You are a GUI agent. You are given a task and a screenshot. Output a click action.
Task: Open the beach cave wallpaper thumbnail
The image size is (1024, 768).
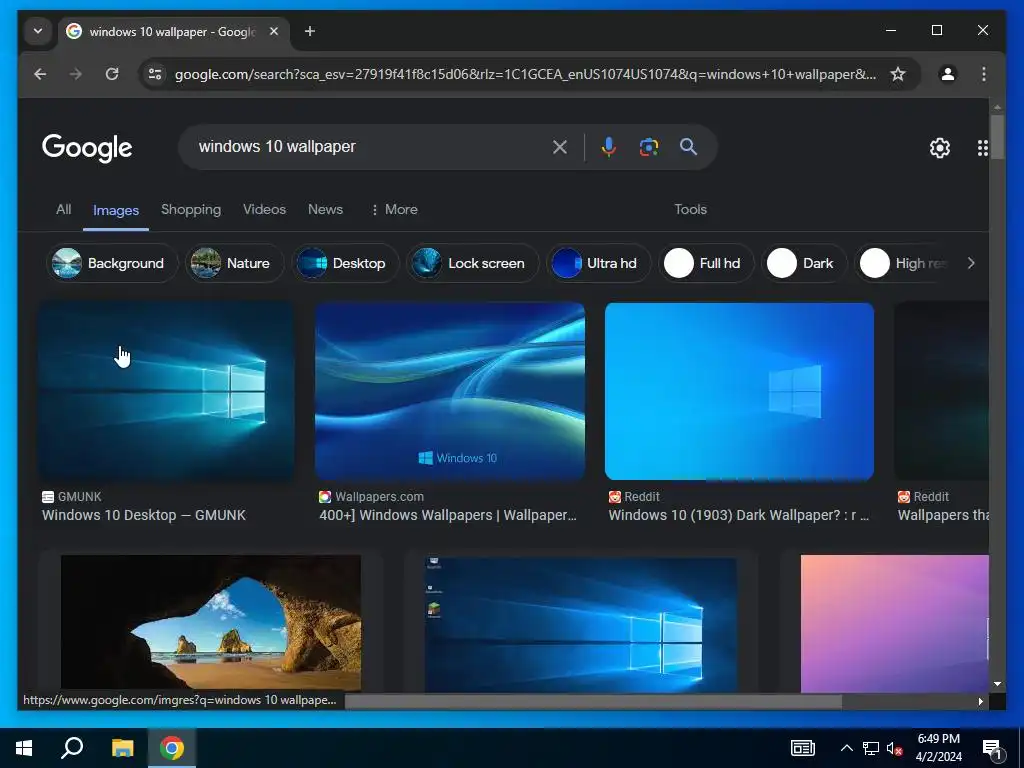tap(210, 623)
